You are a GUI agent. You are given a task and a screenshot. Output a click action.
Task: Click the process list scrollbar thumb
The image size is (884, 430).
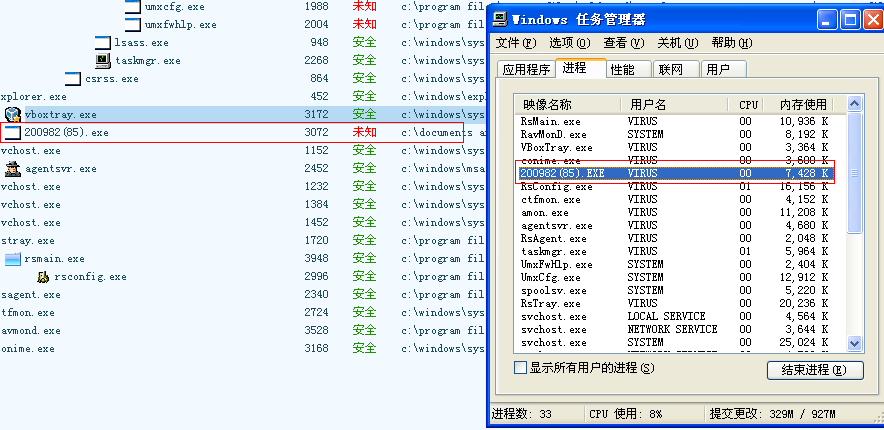[855, 172]
